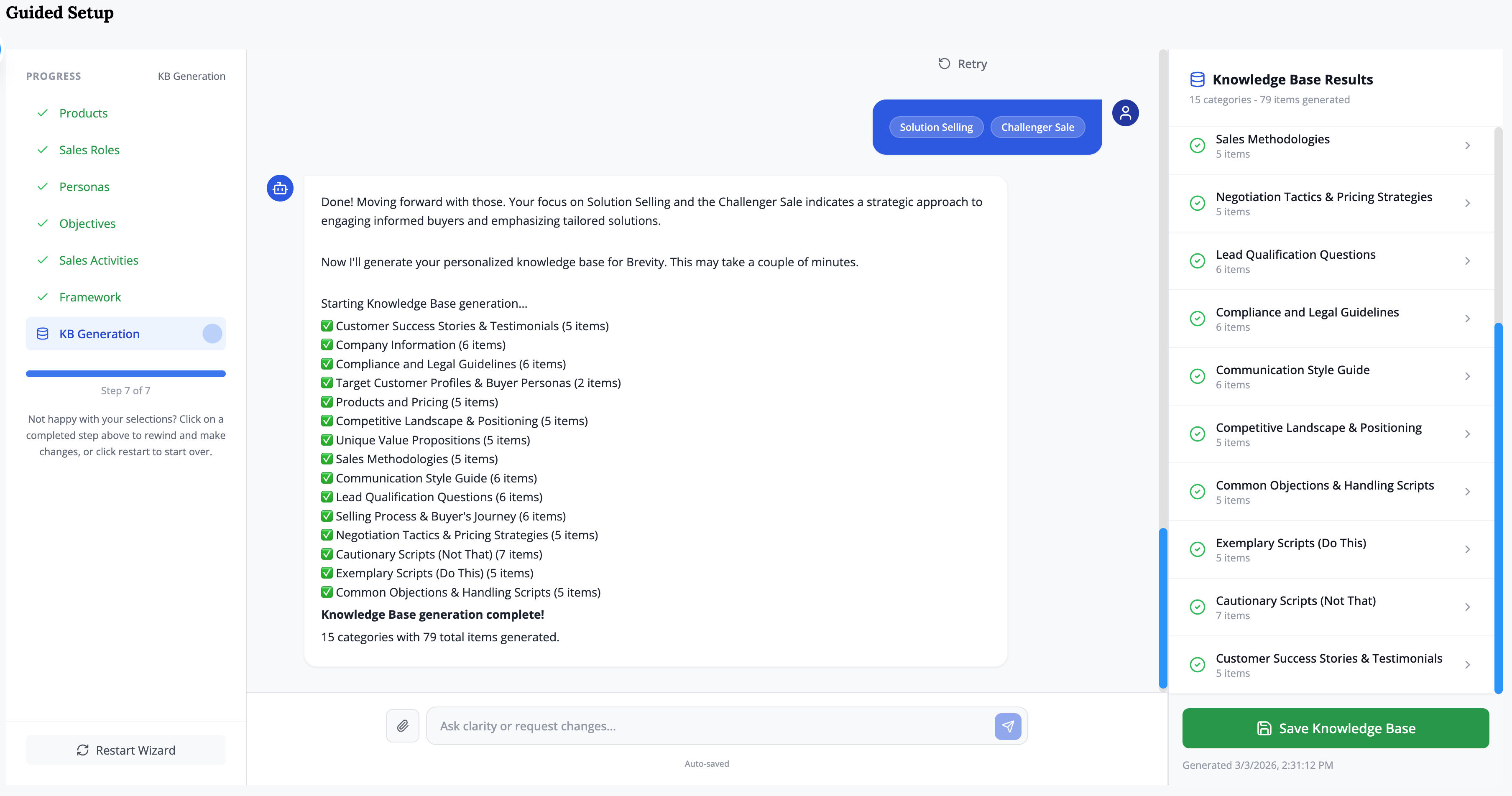Click the user profile avatar icon
The image size is (1512, 796).
[x=1125, y=113]
